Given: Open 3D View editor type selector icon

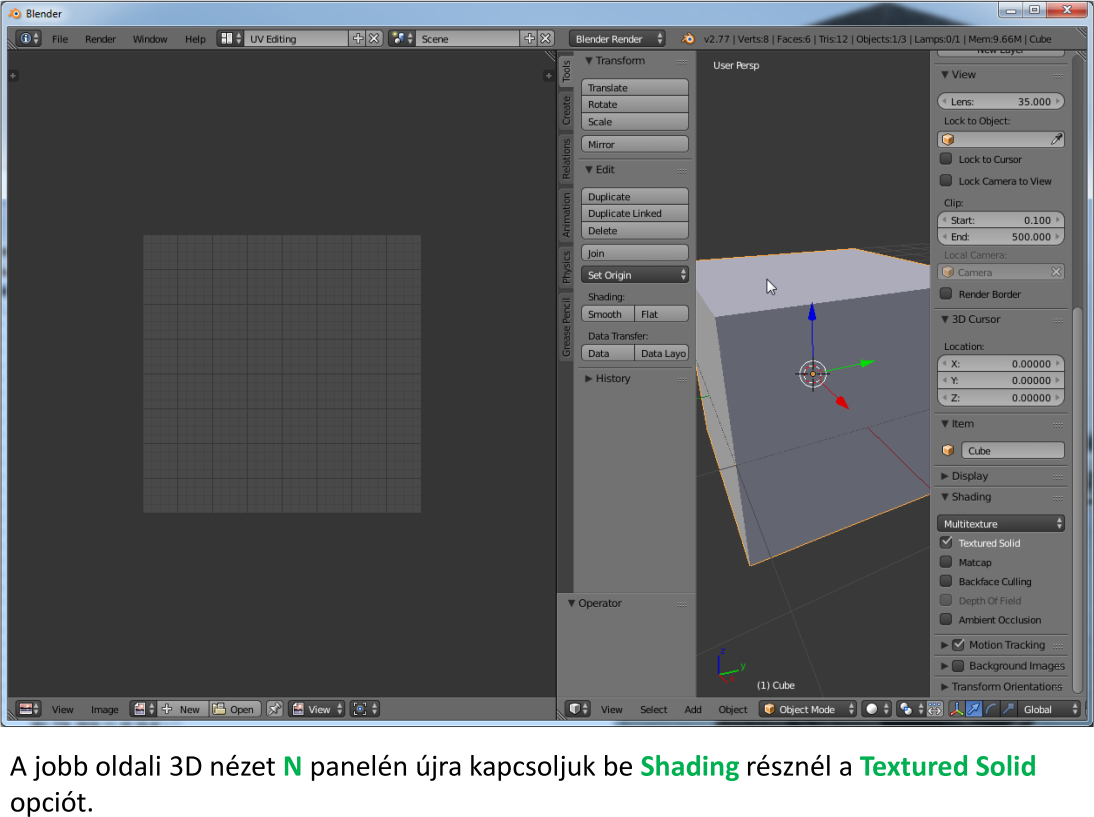Looking at the screenshot, I should (578, 709).
